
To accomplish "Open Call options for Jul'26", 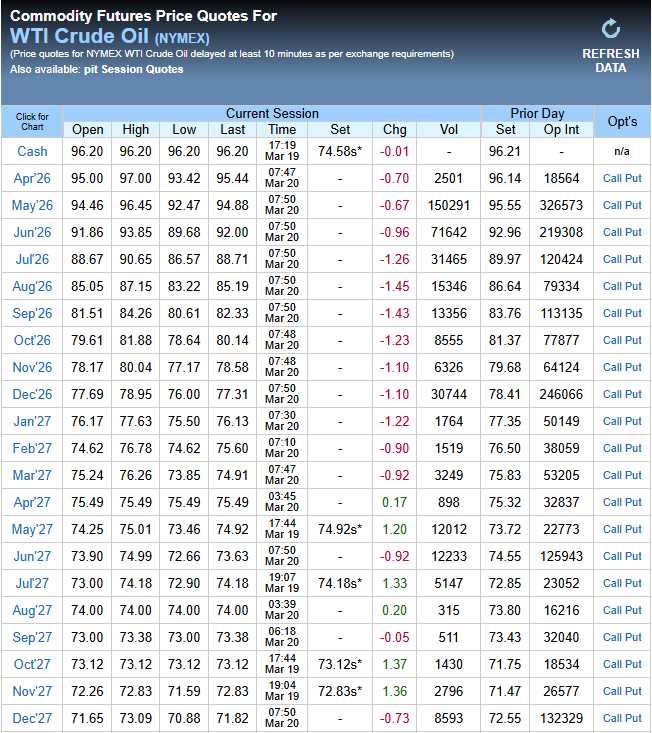I will pos(612,259).
